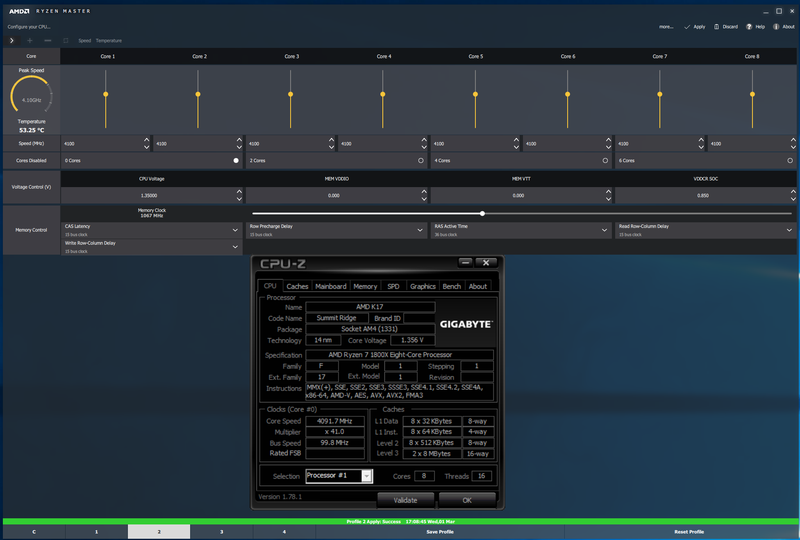
Task: Open About tab in CPU-Z
Action: coord(478,286)
